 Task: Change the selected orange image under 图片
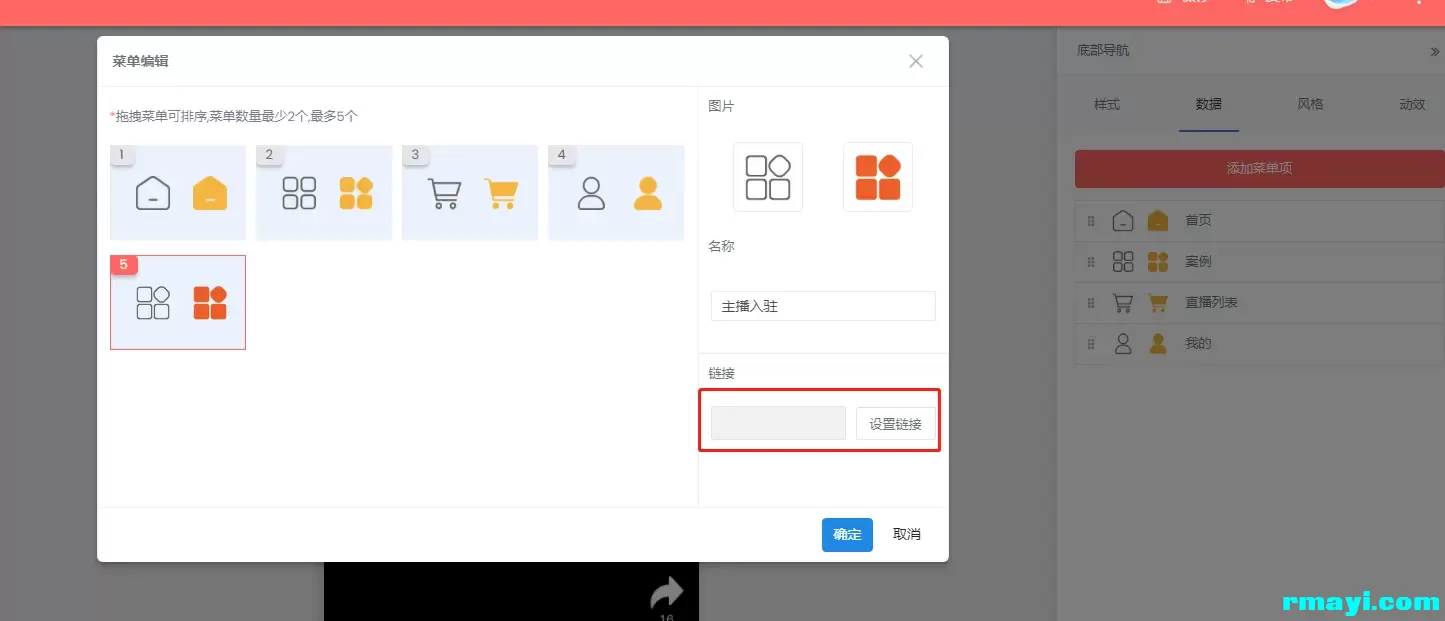pos(878,177)
